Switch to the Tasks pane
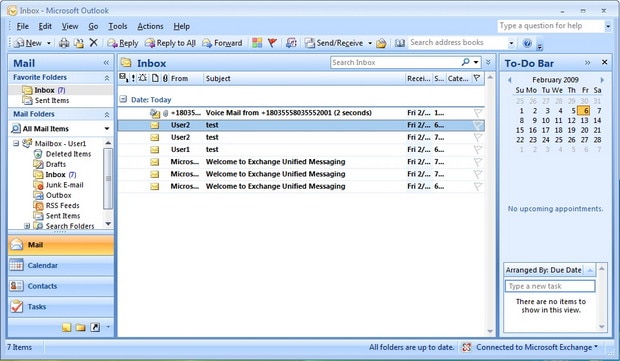 61,306
